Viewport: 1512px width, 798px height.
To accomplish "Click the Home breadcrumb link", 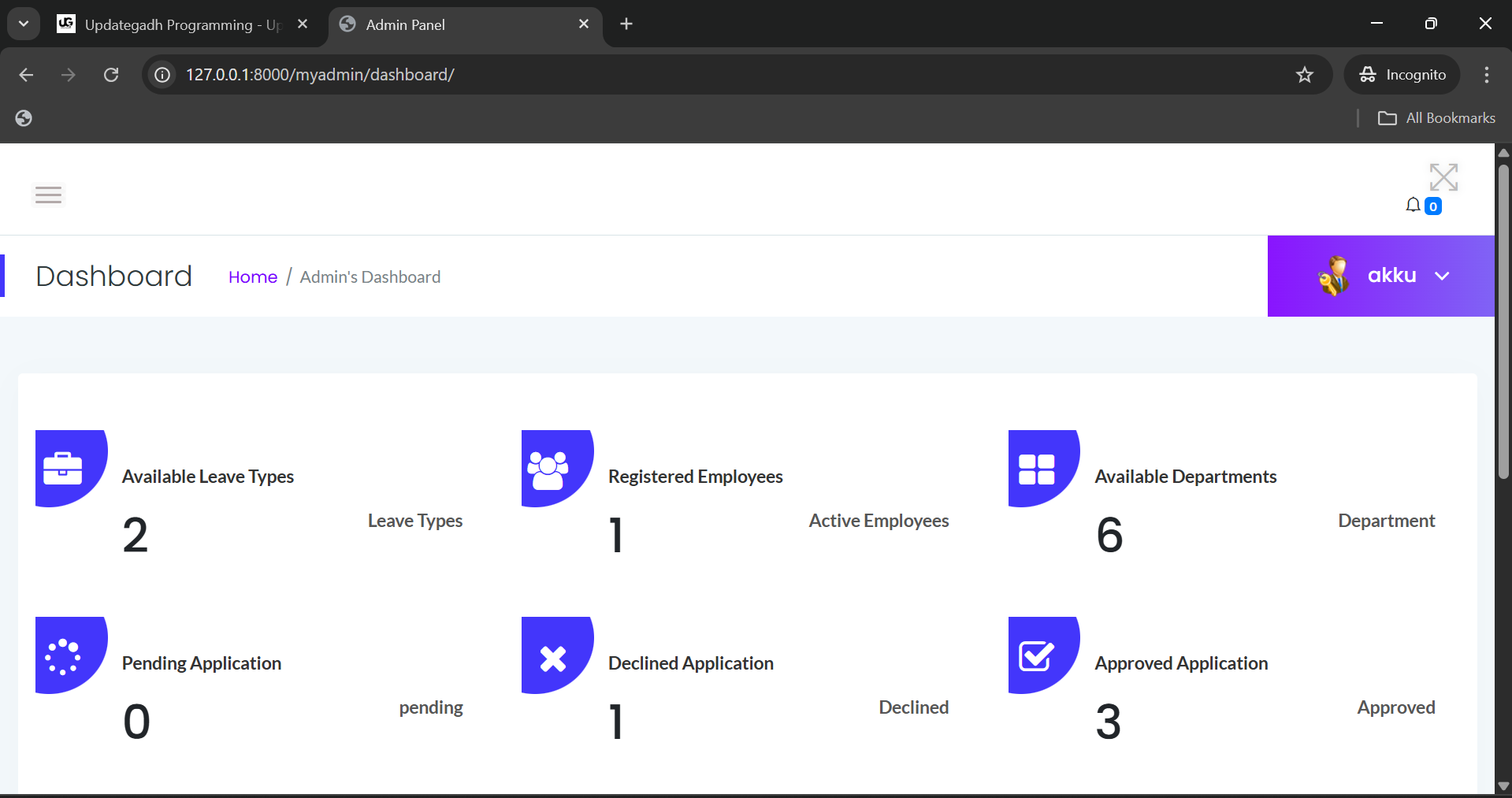I will tap(252, 277).
